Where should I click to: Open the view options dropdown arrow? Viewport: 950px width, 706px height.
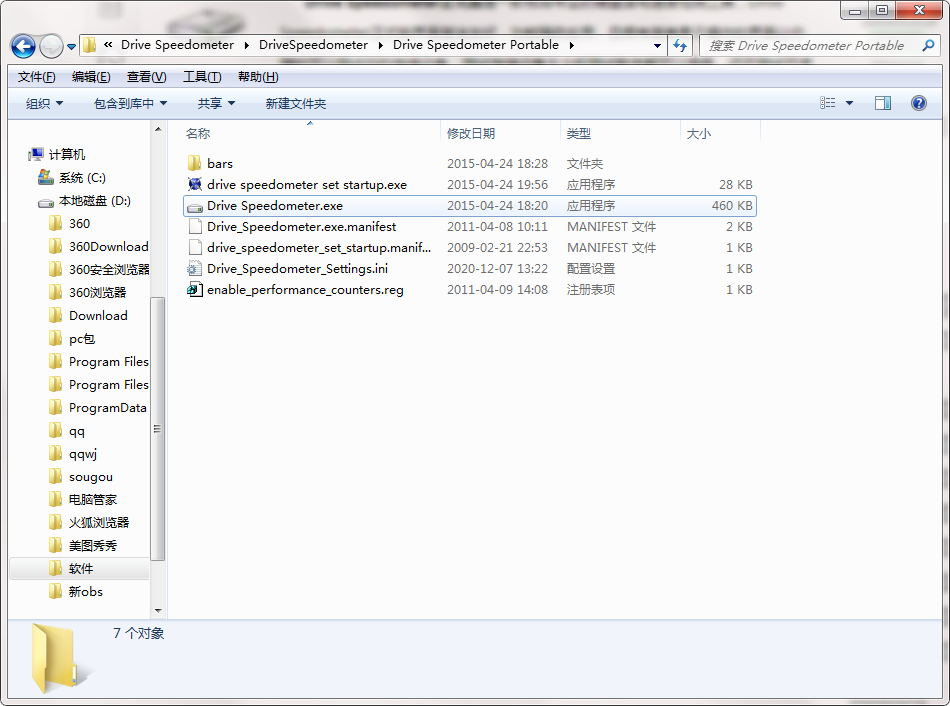(849, 103)
